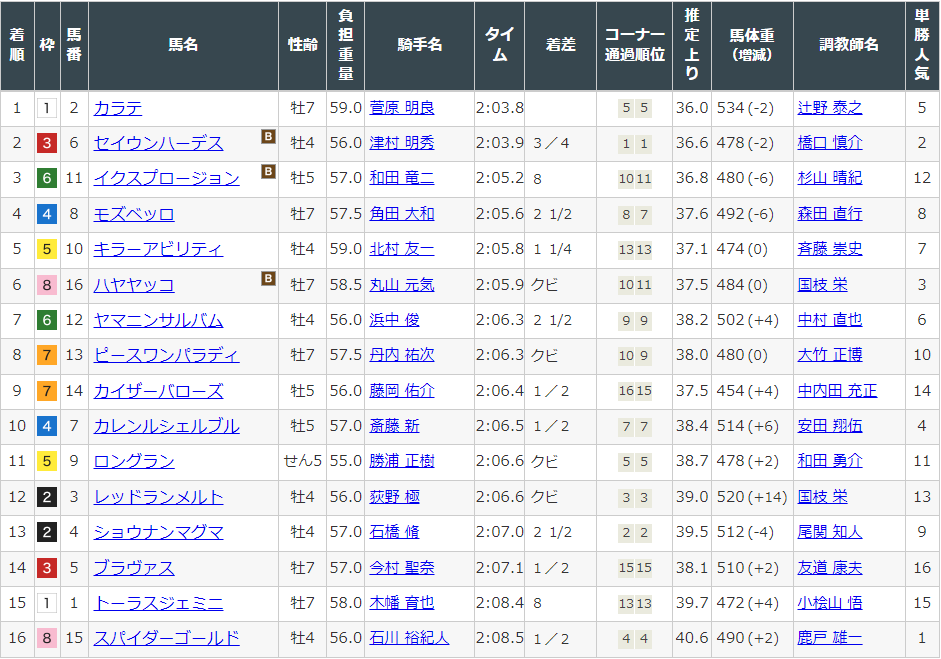
Task: Open horse link セイウンハーデス
Action: click(158, 143)
